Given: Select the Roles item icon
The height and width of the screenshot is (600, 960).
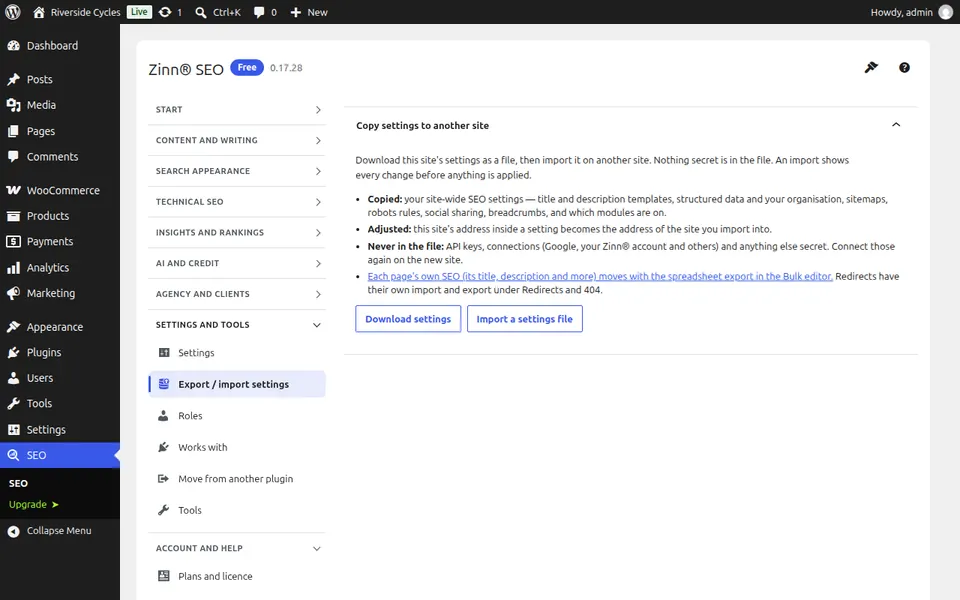Looking at the screenshot, I should pyautogui.click(x=163, y=416).
